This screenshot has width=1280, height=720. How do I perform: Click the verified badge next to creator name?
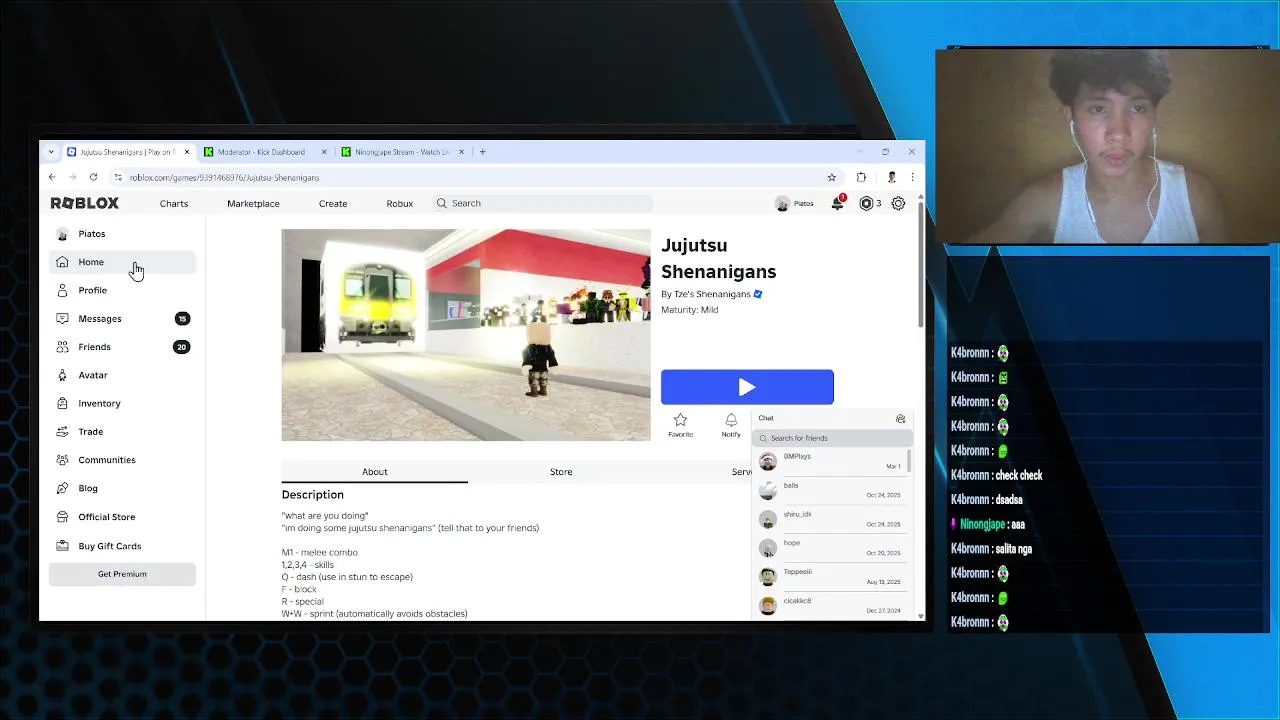click(758, 294)
